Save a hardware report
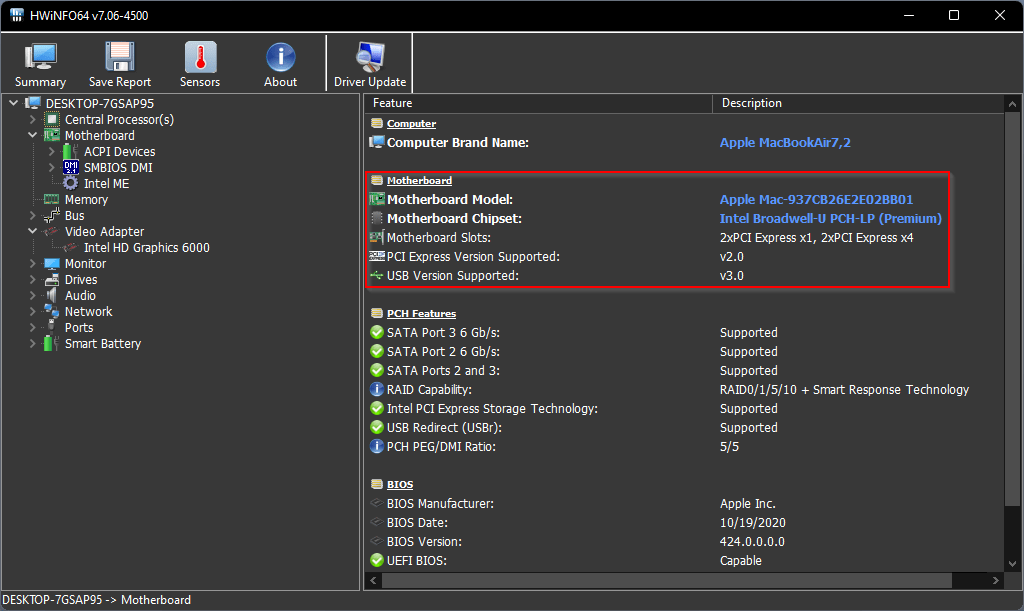The width and height of the screenshot is (1024, 611). point(119,63)
